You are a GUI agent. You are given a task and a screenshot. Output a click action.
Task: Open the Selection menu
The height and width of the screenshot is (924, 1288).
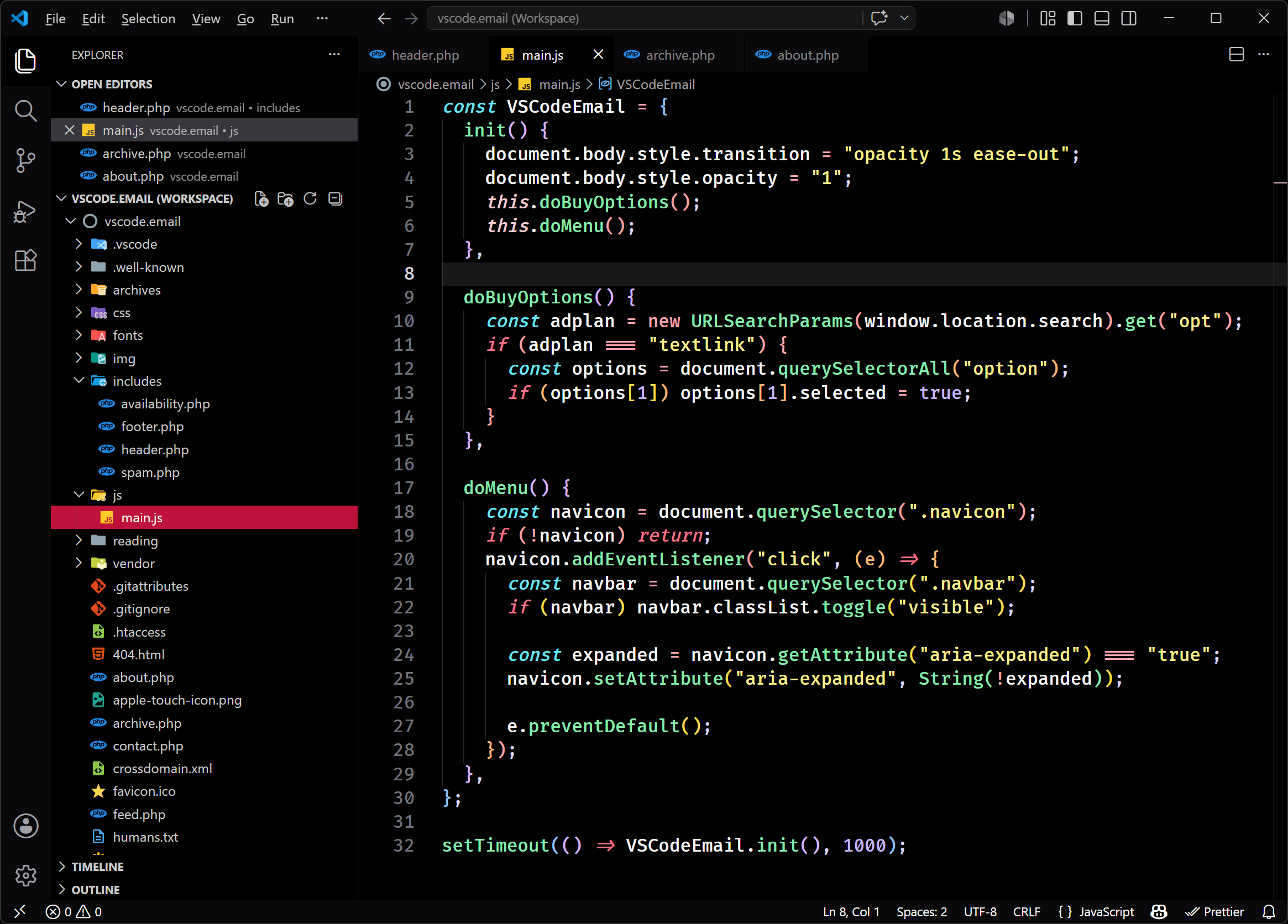click(148, 19)
